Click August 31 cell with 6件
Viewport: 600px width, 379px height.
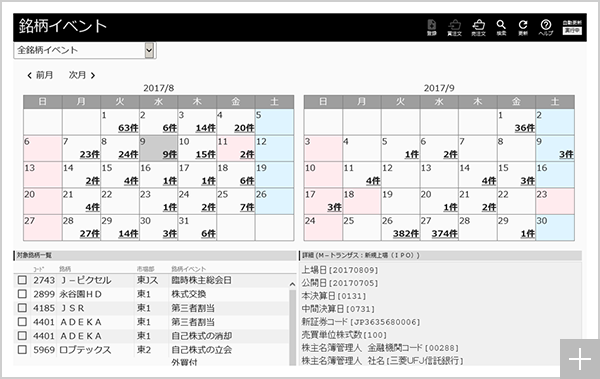tap(197, 228)
